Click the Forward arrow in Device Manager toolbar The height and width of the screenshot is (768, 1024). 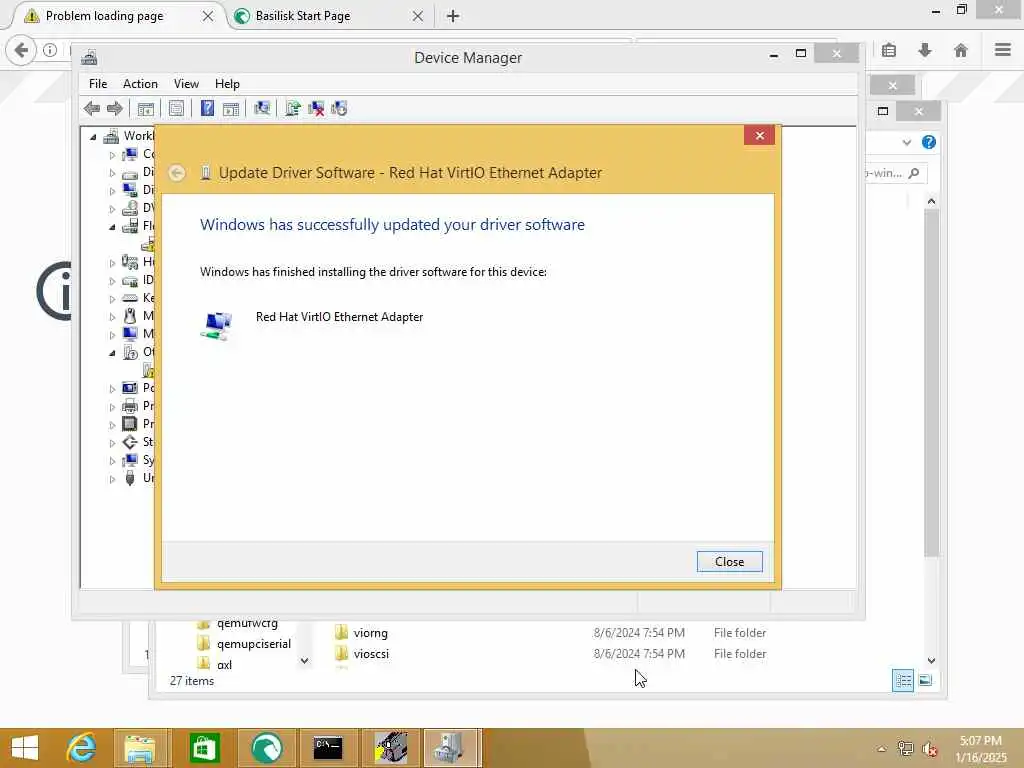tap(114, 108)
